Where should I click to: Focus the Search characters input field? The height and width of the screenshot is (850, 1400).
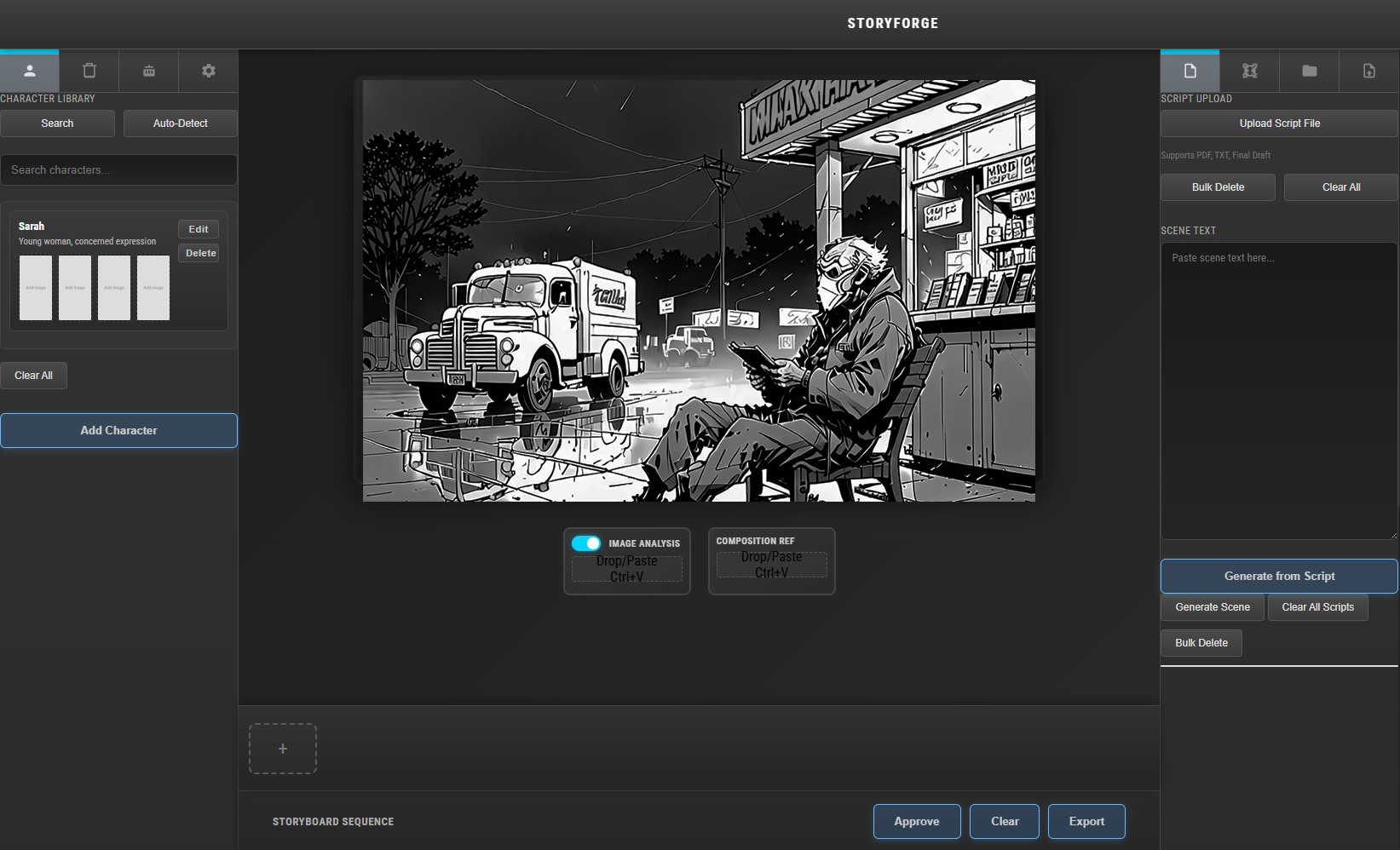pos(118,170)
